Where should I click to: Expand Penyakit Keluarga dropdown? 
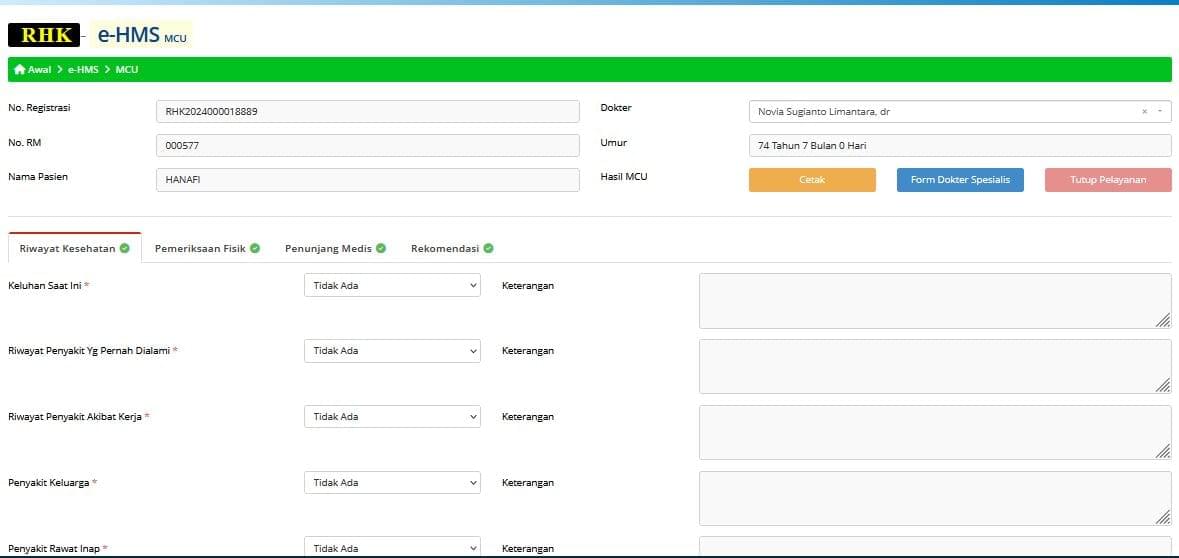pos(392,483)
